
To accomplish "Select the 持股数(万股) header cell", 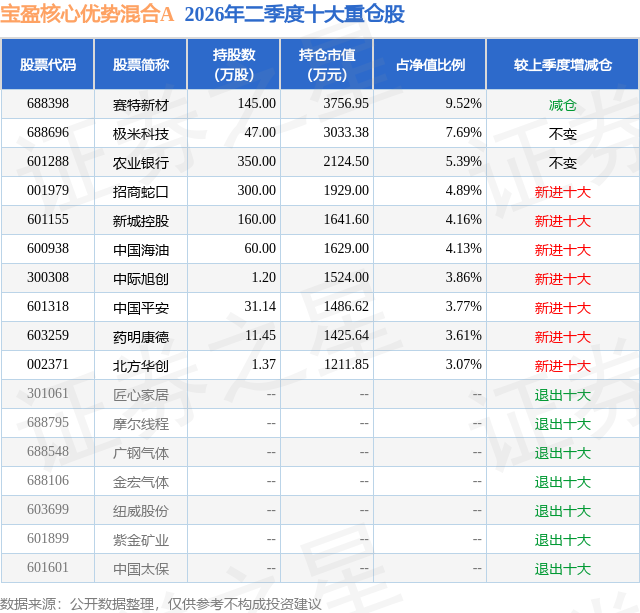I will coord(234,64).
